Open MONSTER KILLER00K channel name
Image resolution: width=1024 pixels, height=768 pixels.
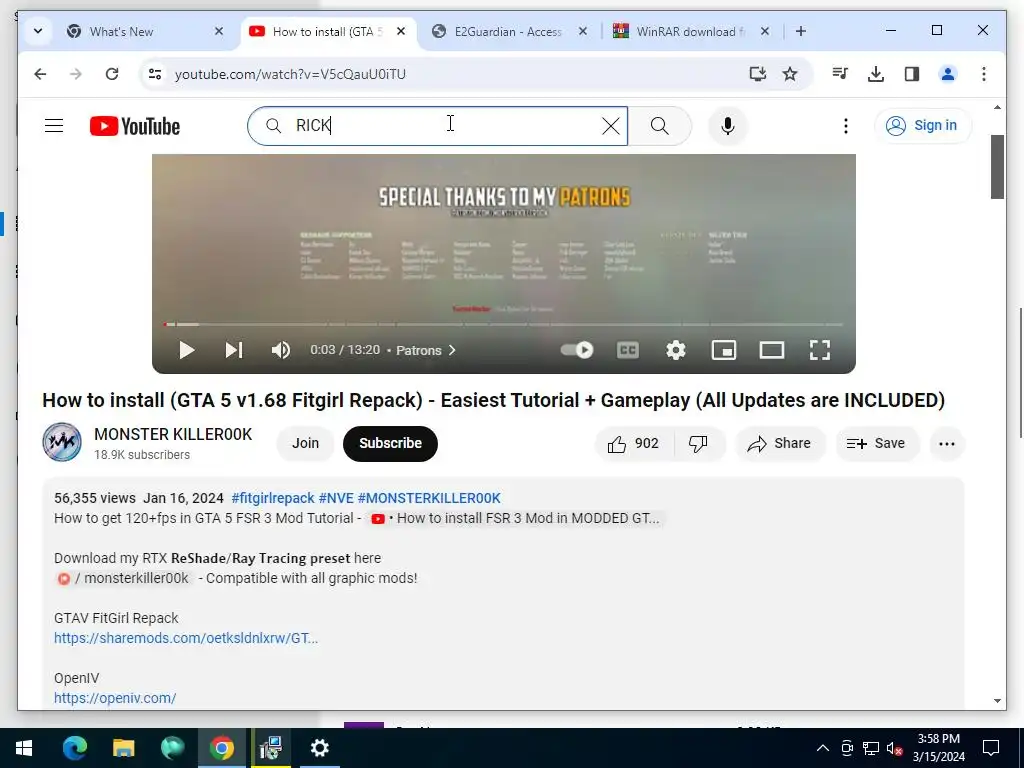click(173, 434)
